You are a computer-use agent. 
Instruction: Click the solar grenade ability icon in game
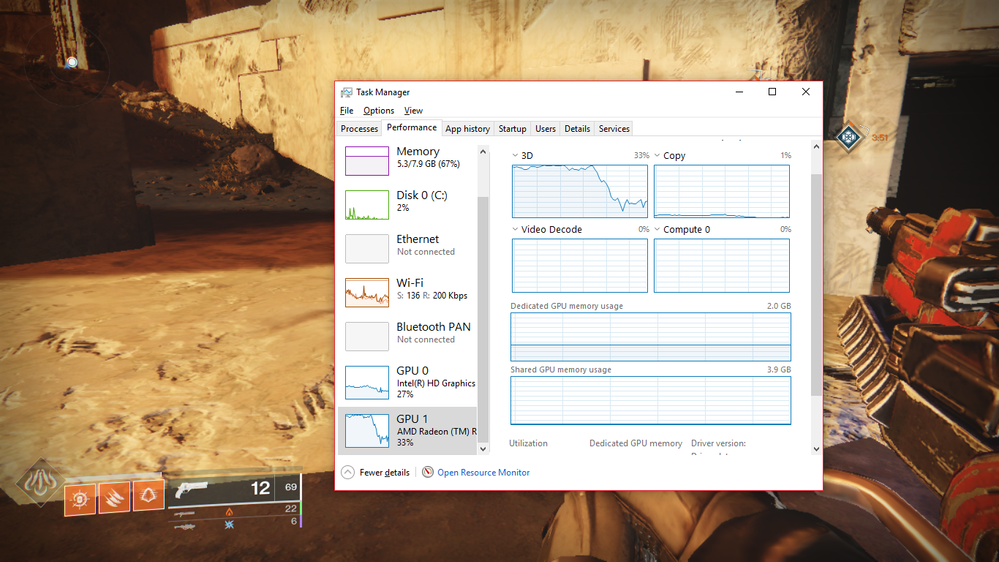pyautogui.click(x=80, y=498)
